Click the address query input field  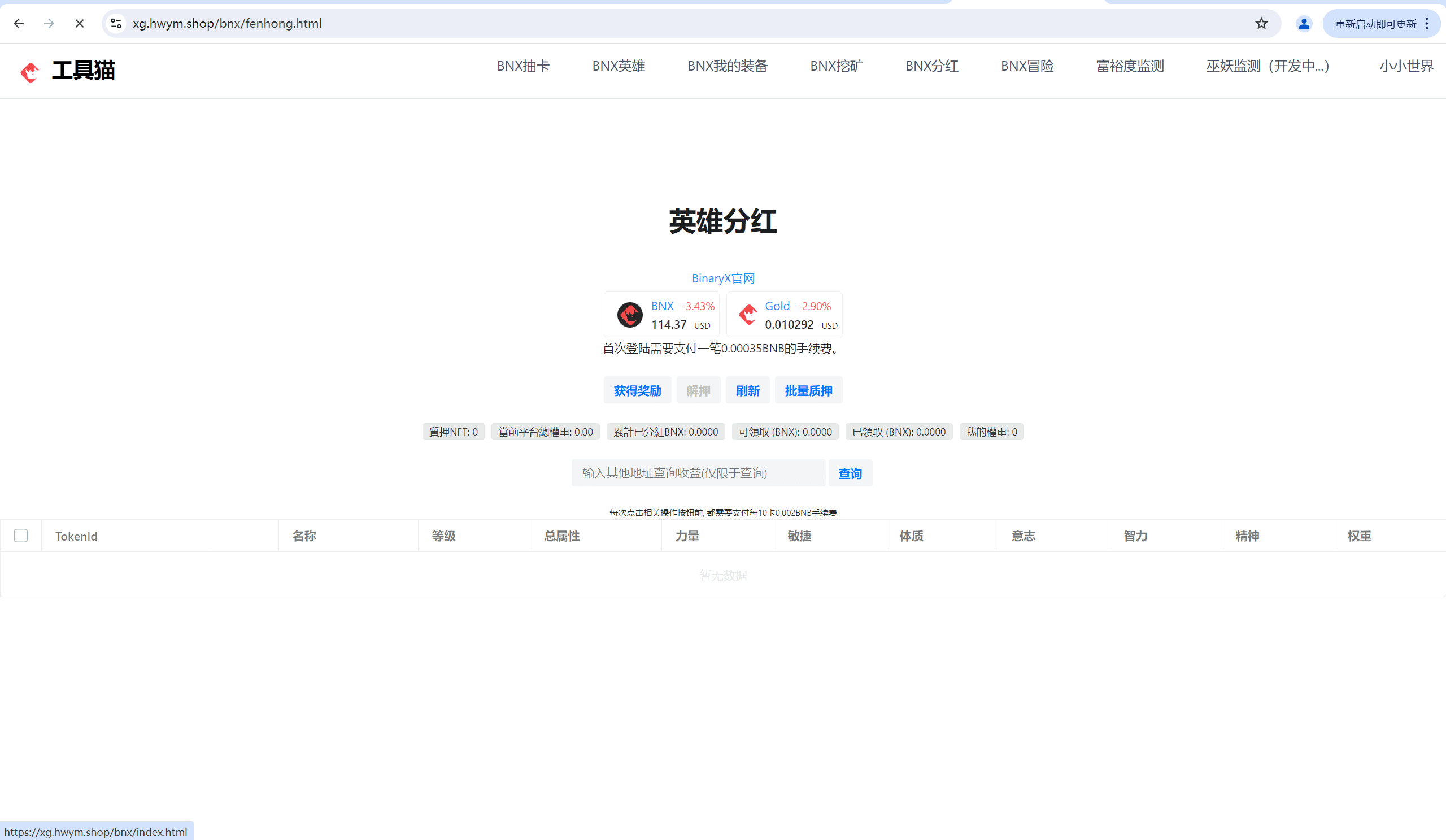pyautogui.click(x=698, y=473)
